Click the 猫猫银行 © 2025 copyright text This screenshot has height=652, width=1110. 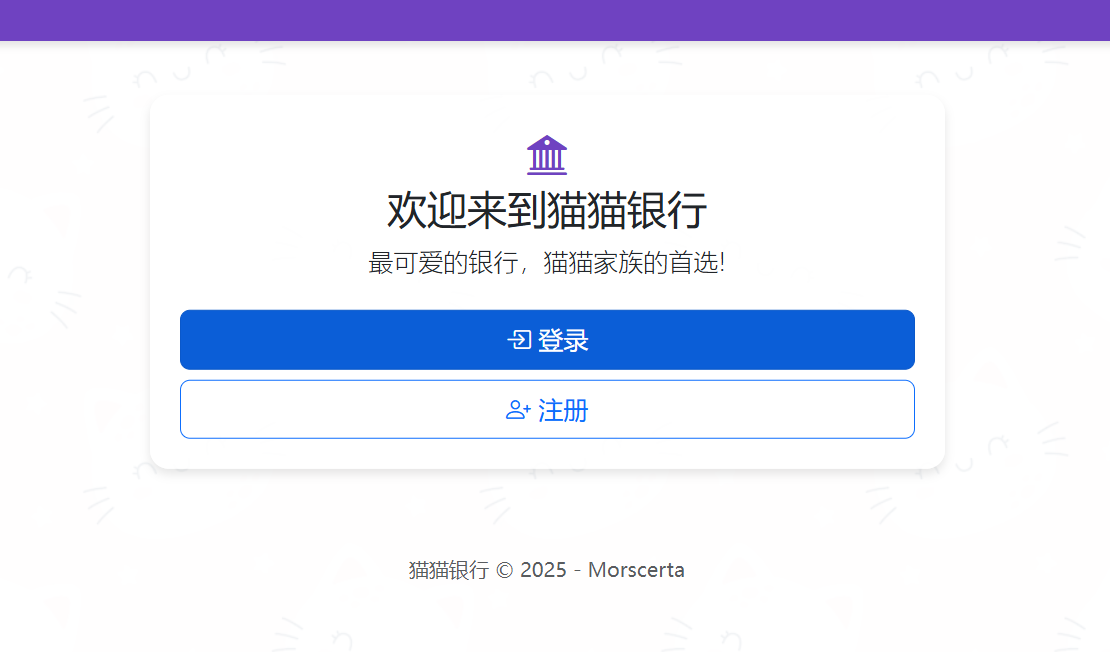(x=480, y=569)
